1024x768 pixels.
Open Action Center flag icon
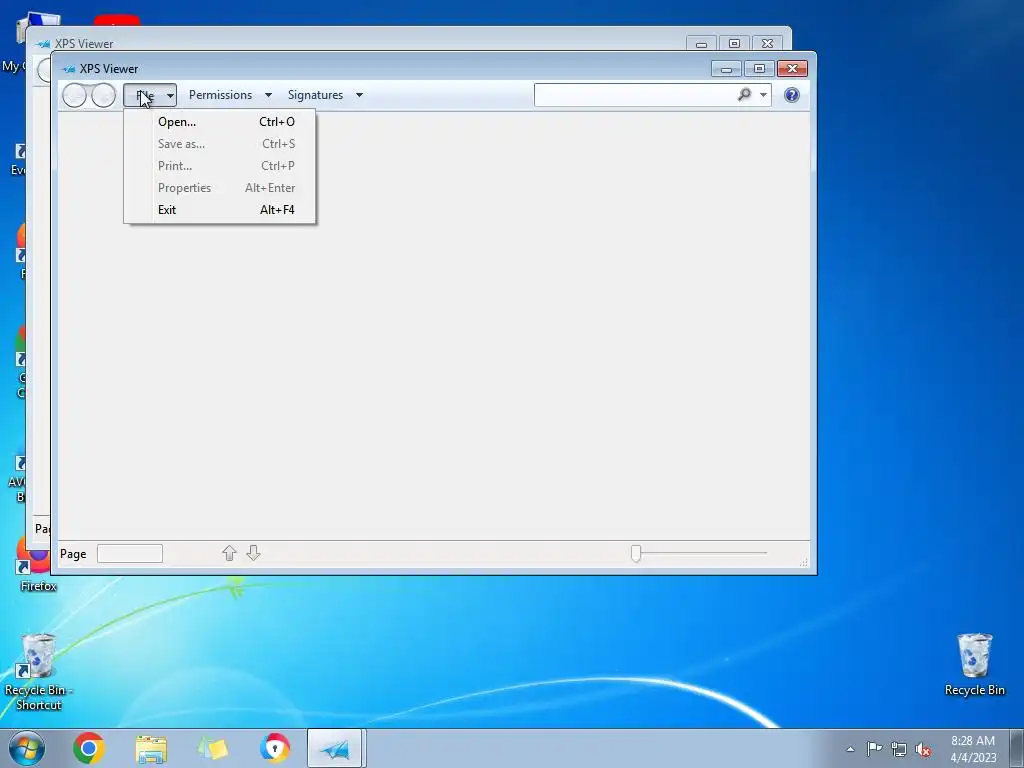click(x=874, y=748)
